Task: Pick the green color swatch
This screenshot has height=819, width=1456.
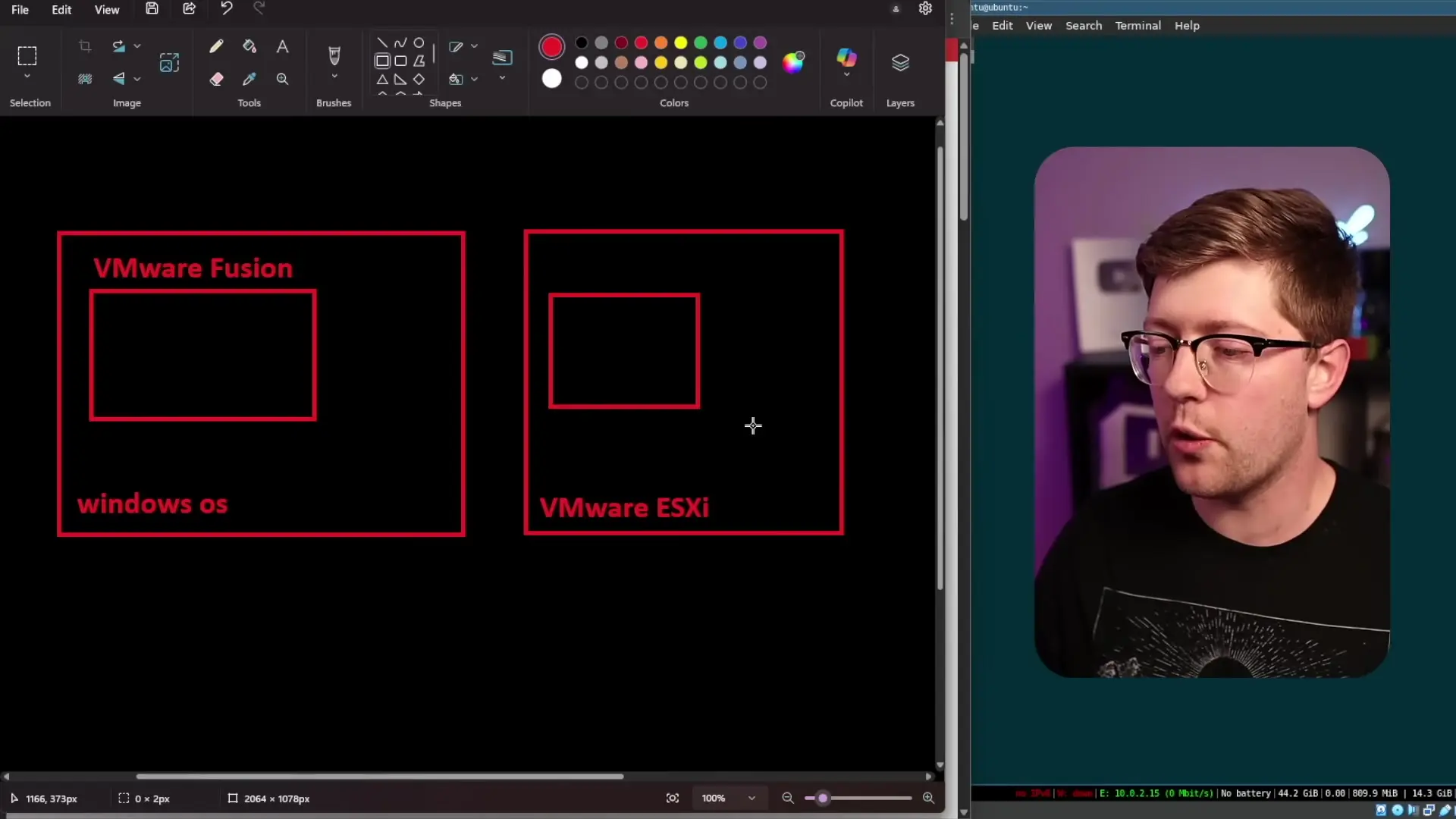Action: 701,42
